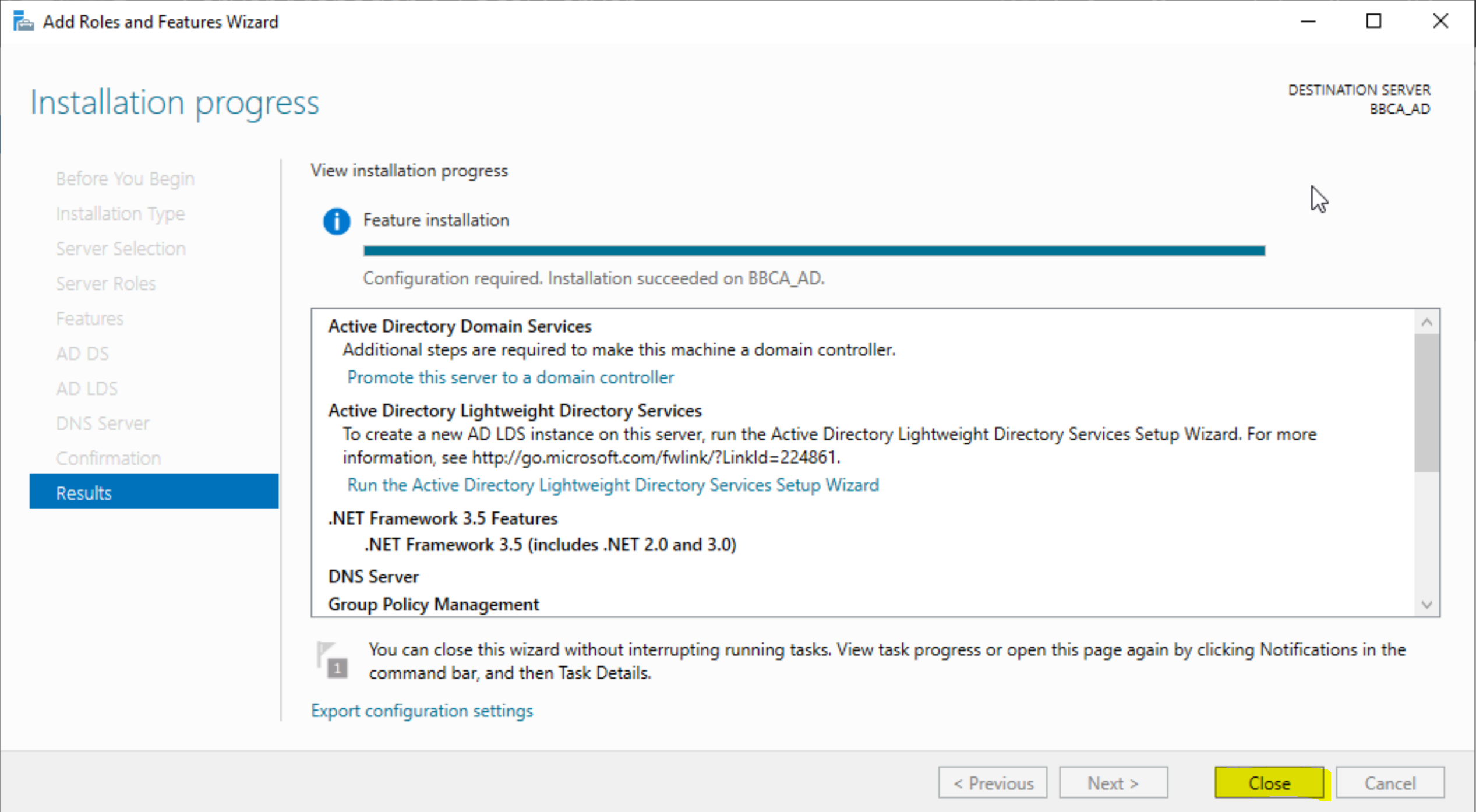Click the blue Feature installation info icon

[x=337, y=221]
